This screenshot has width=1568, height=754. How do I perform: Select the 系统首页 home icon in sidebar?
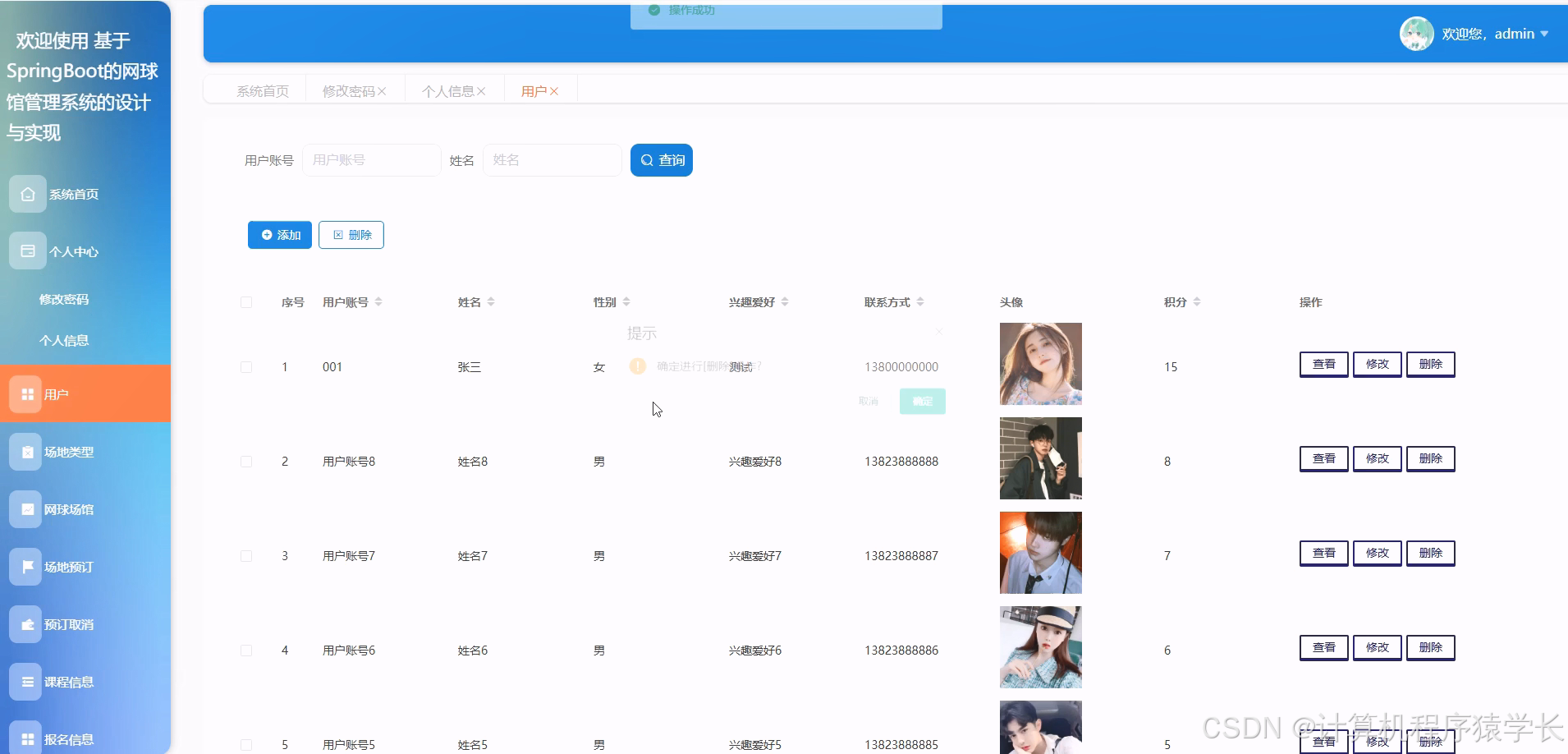27,194
